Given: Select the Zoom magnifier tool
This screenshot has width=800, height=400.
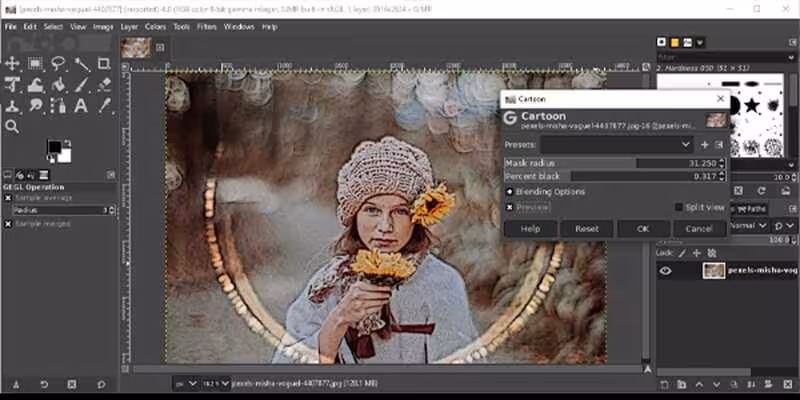Looking at the screenshot, I should click(x=12, y=127).
